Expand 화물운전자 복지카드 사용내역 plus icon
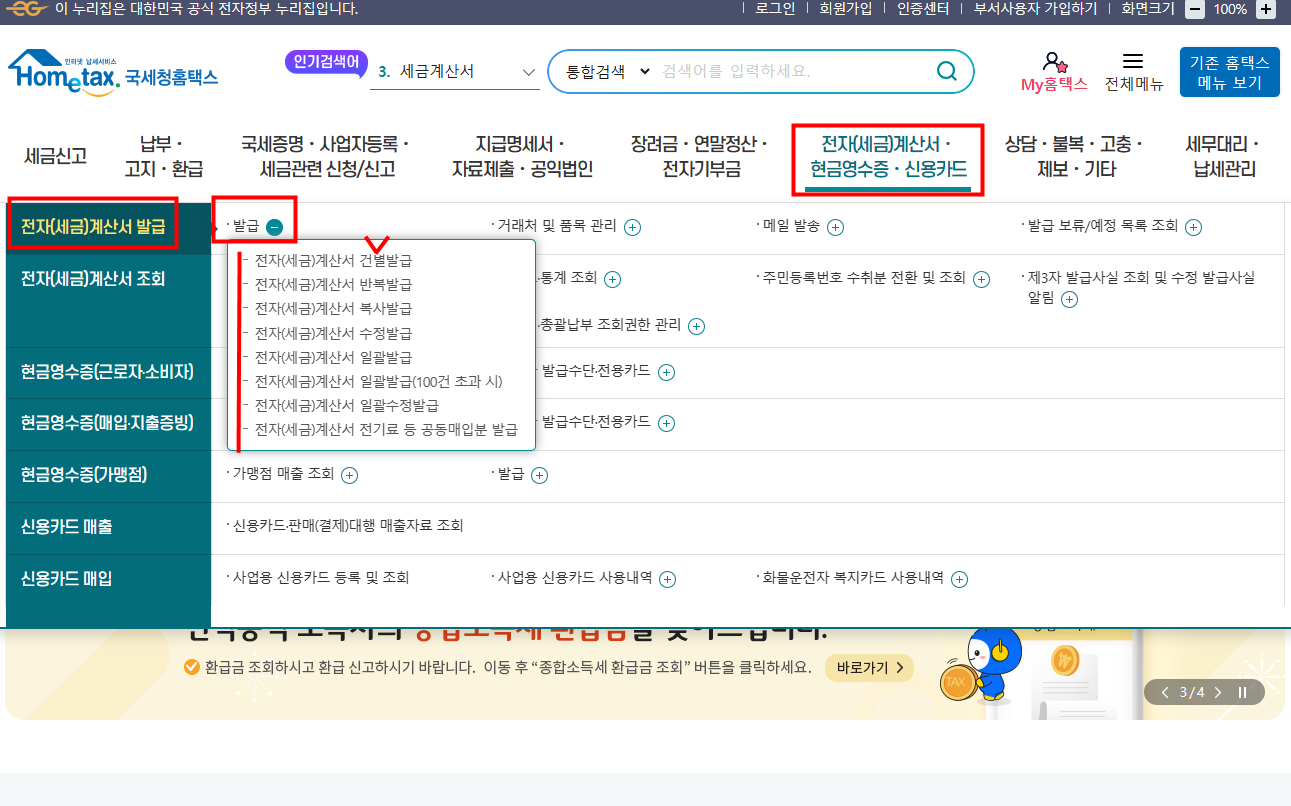1291x806 pixels. (x=959, y=579)
